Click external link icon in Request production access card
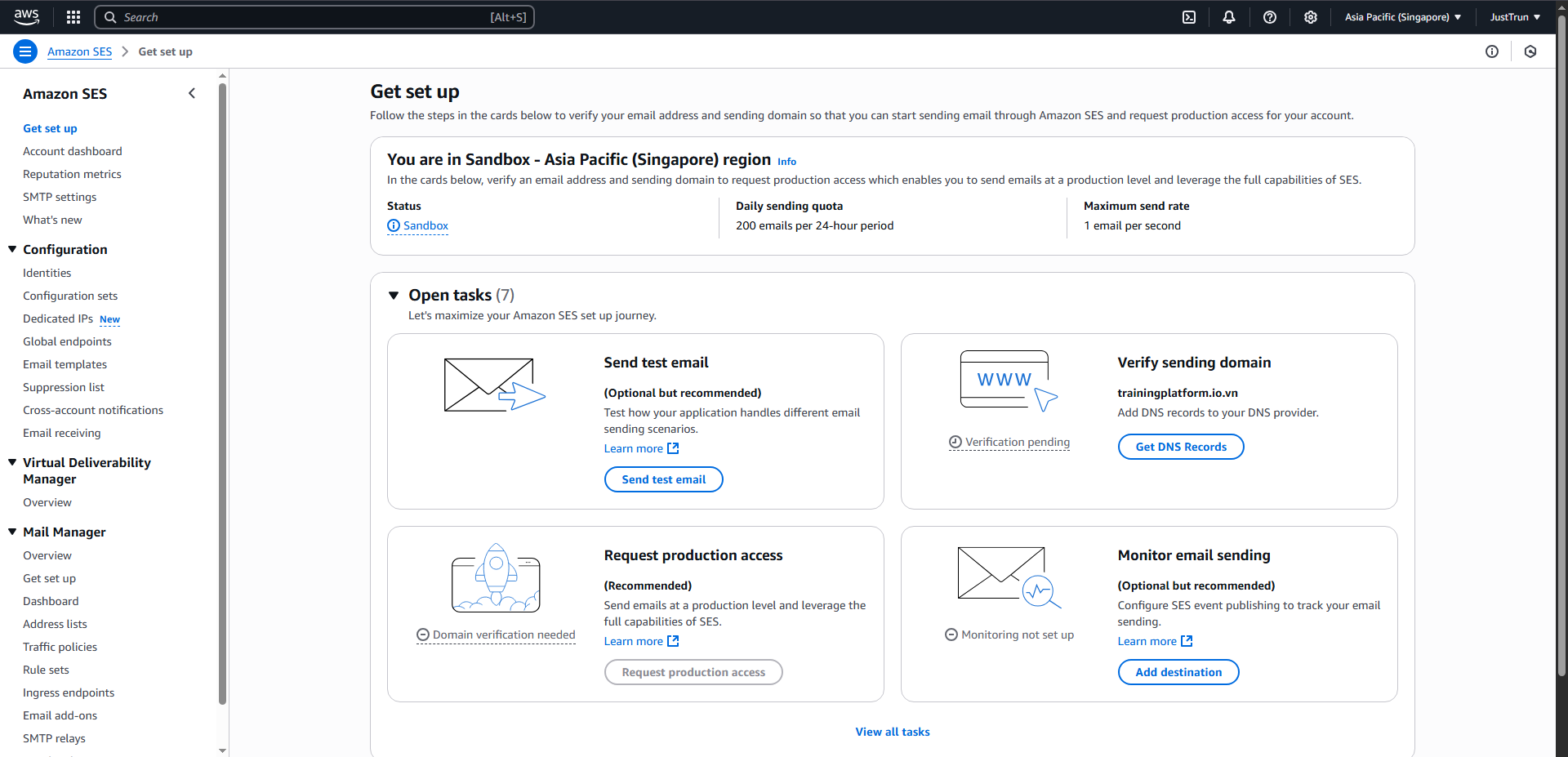The image size is (1568, 757). (673, 641)
